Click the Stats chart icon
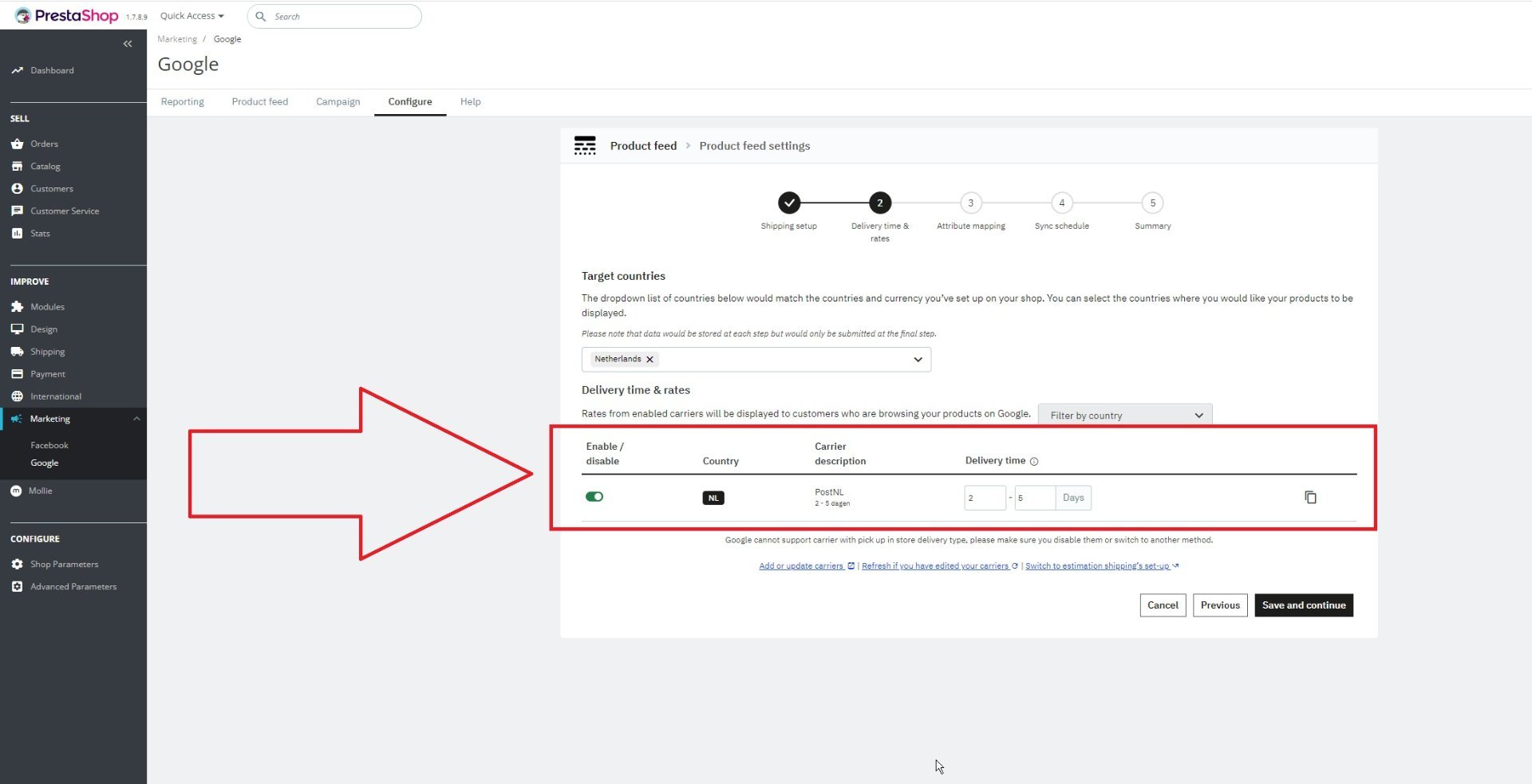 tap(17, 233)
